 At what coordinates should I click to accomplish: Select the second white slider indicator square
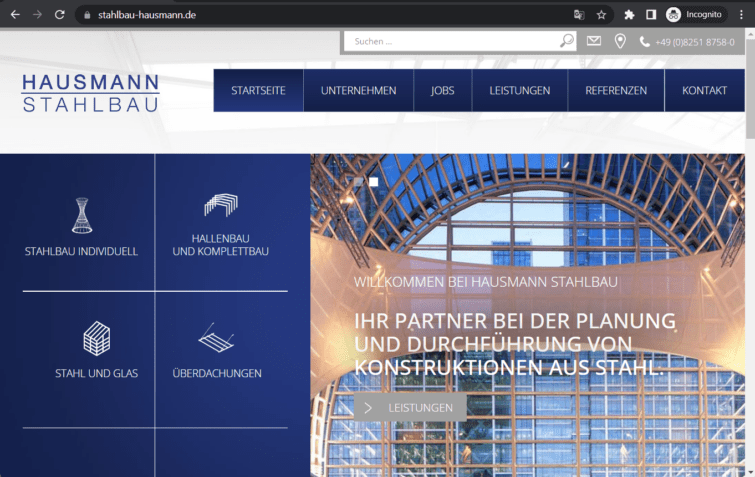coord(374,182)
